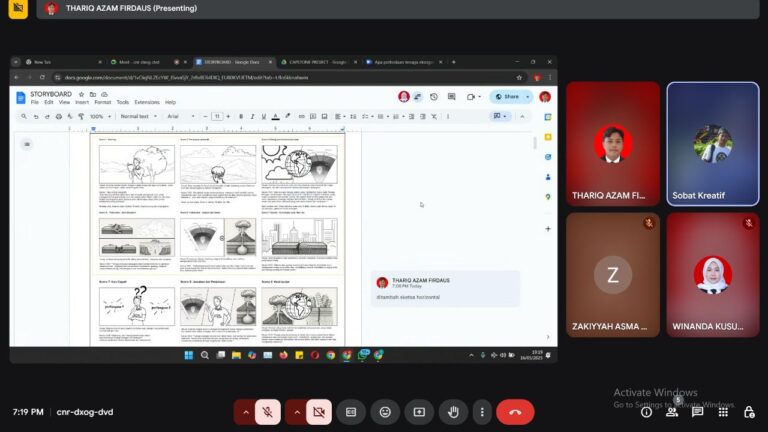Click the redo icon in Docs toolbar
768x432 pixels.
[47, 117]
